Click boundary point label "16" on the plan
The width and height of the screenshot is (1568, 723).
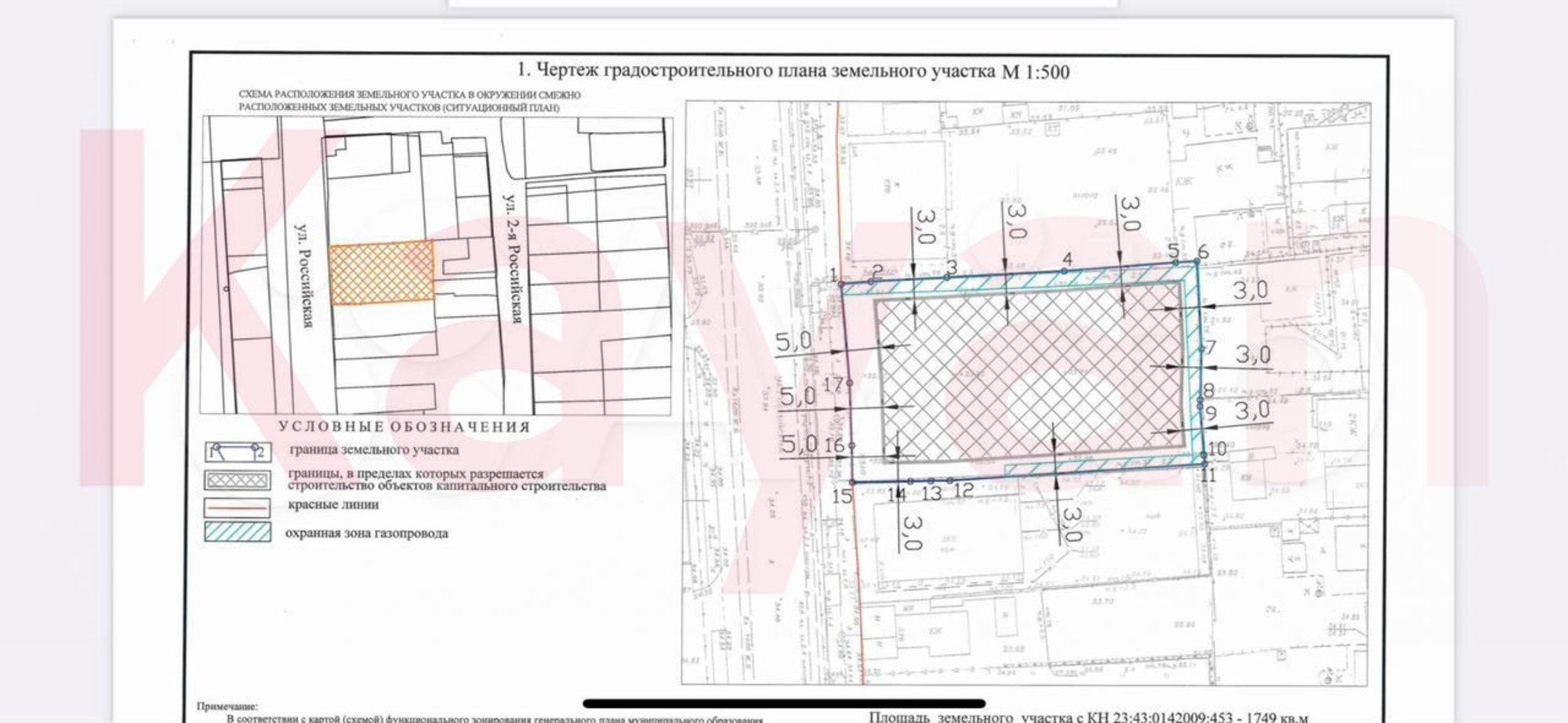(x=836, y=445)
